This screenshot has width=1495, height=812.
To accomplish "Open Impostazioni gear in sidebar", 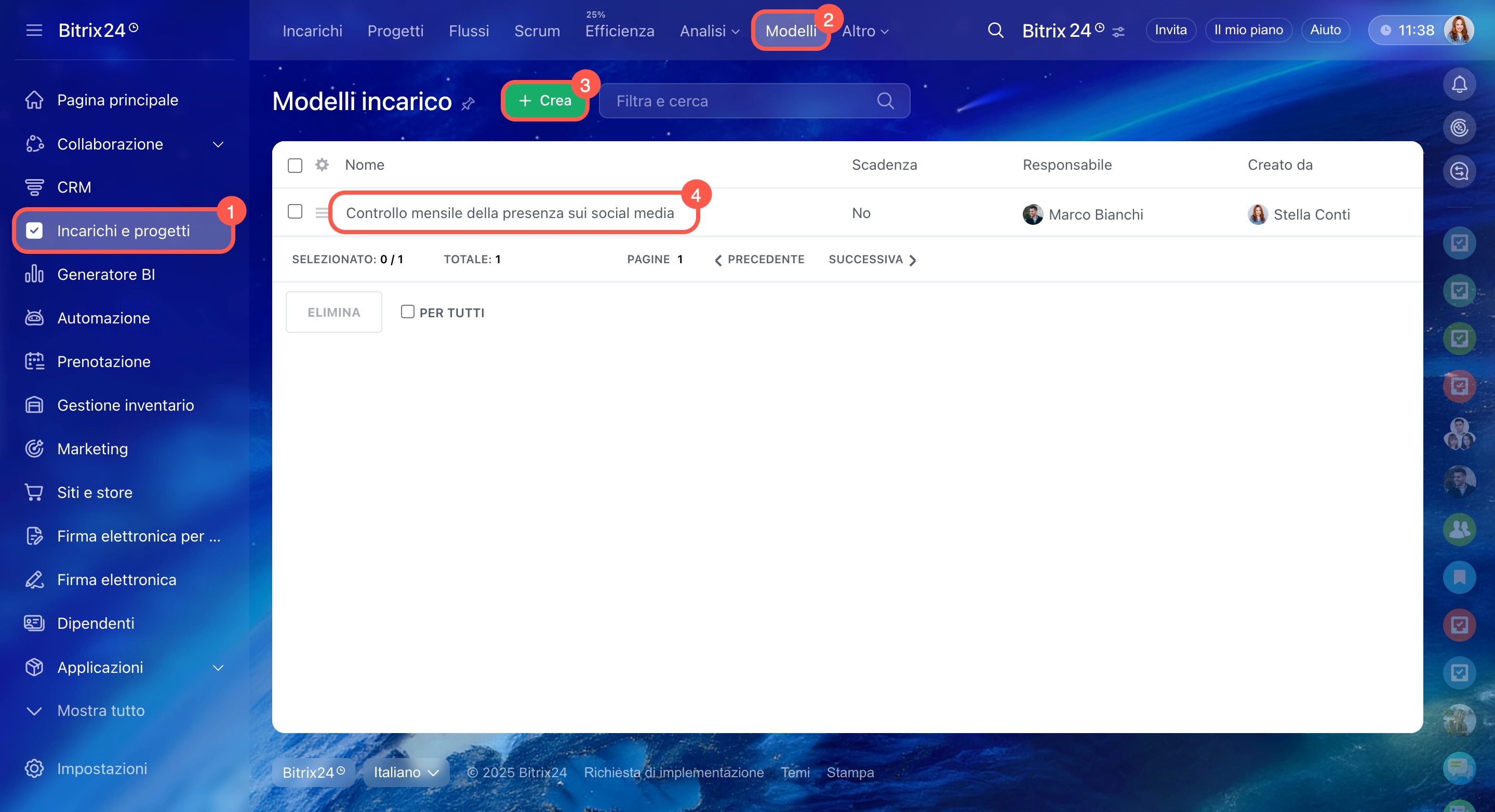I will click(34, 768).
